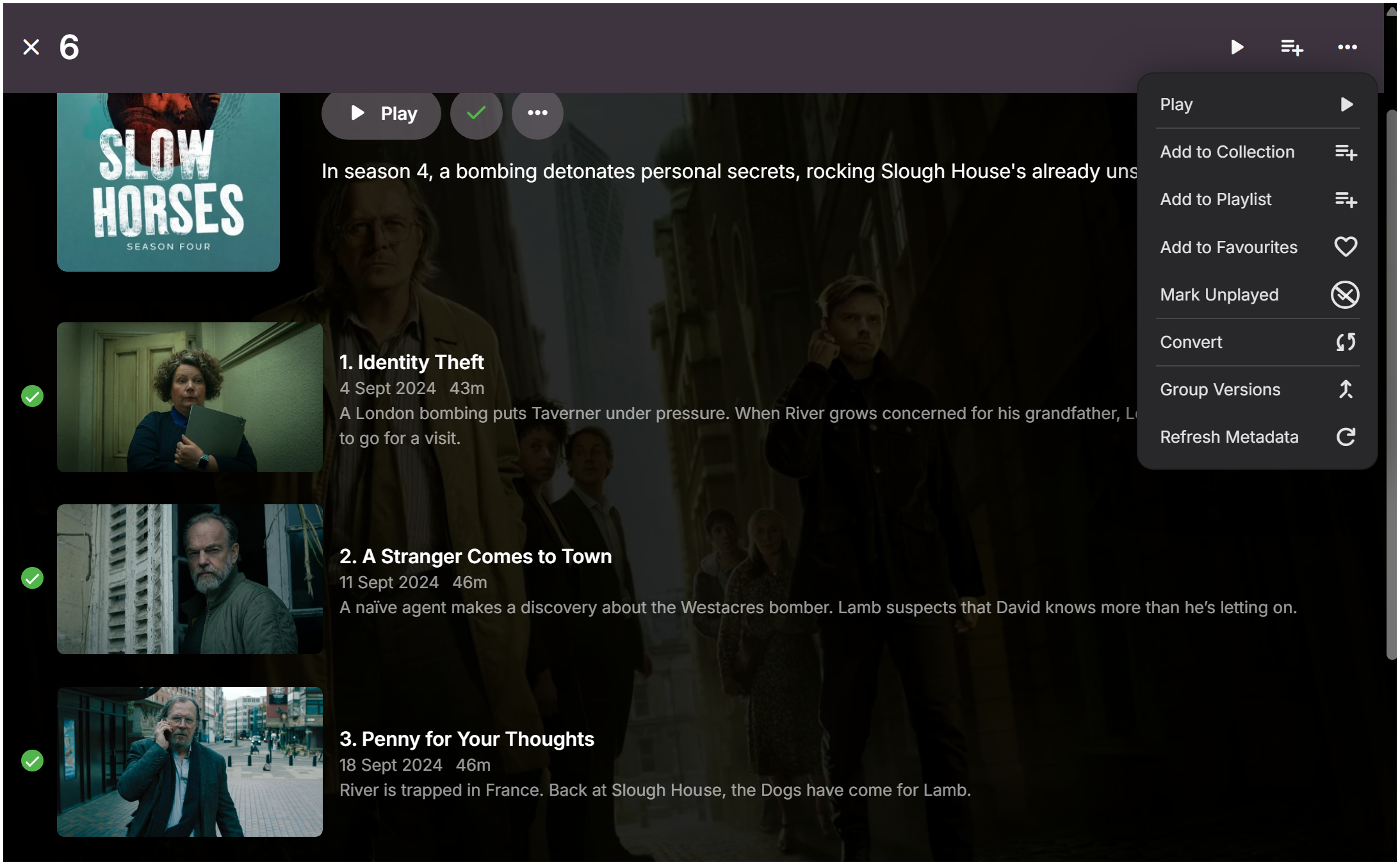Screen dimensions: 1400x865
Task: Choose Mark Unplayed from the menu
Action: click(x=1257, y=295)
